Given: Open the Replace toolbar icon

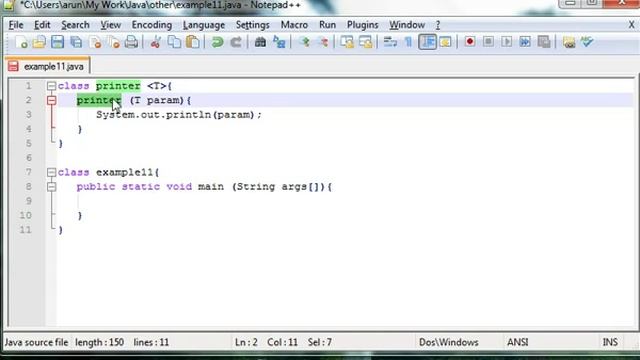Looking at the screenshot, I should coord(279,42).
